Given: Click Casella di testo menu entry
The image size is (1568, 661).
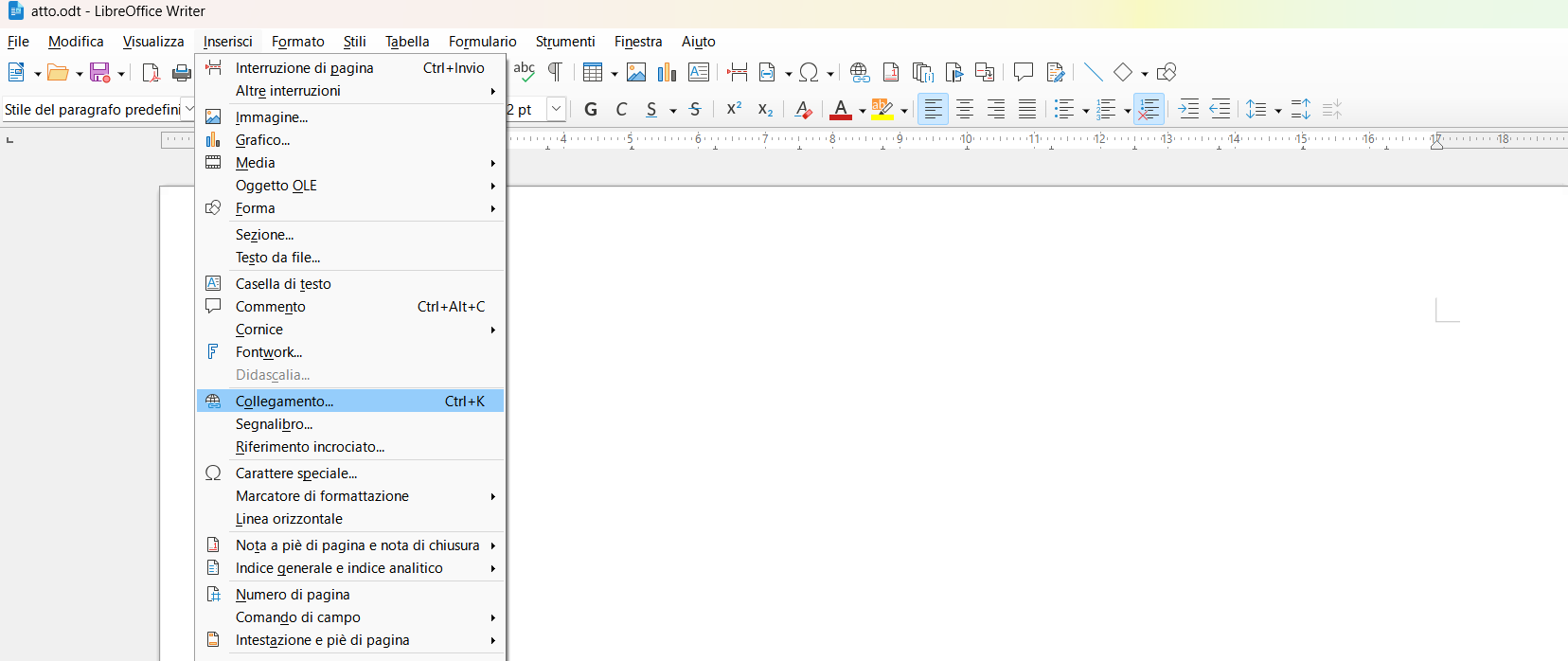Looking at the screenshot, I should (350, 284).
